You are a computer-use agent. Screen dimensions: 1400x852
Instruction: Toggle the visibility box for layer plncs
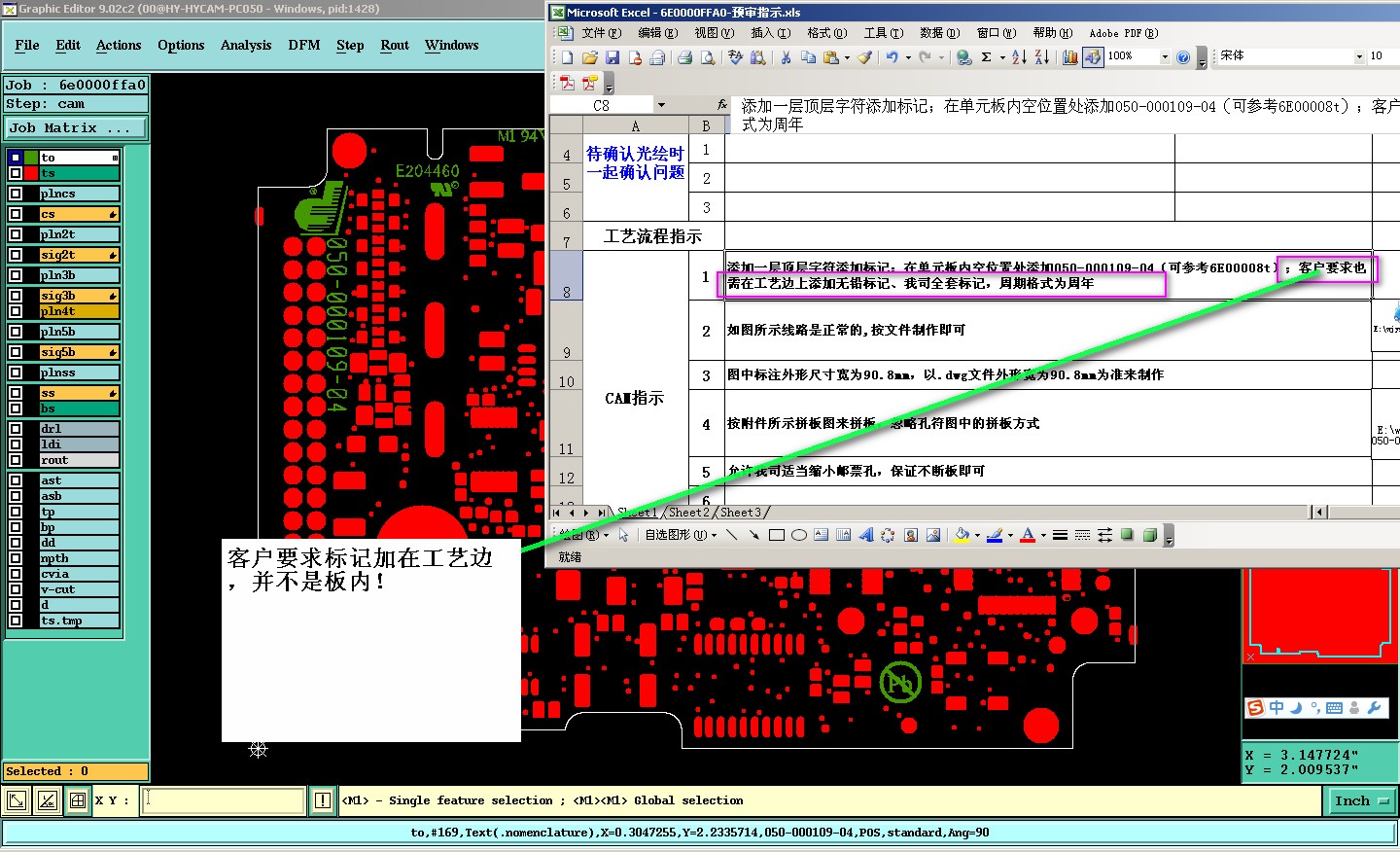[16, 194]
